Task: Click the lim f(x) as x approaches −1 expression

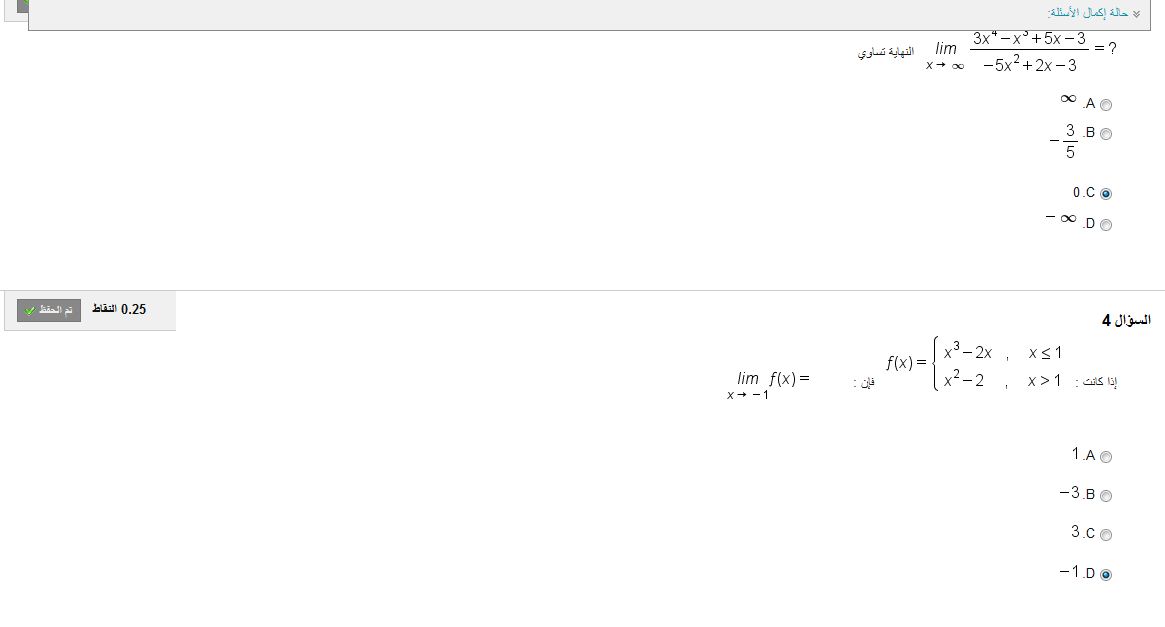Action: pos(768,385)
